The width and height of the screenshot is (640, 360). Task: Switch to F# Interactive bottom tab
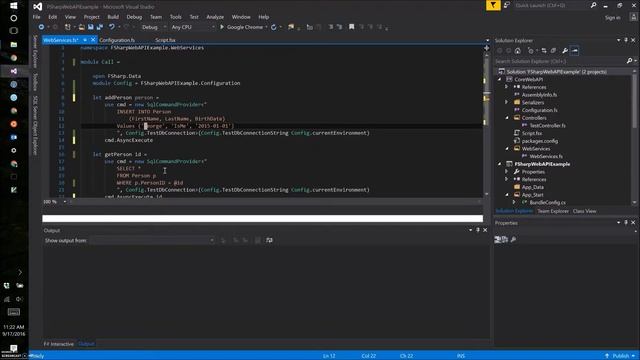click(59, 344)
